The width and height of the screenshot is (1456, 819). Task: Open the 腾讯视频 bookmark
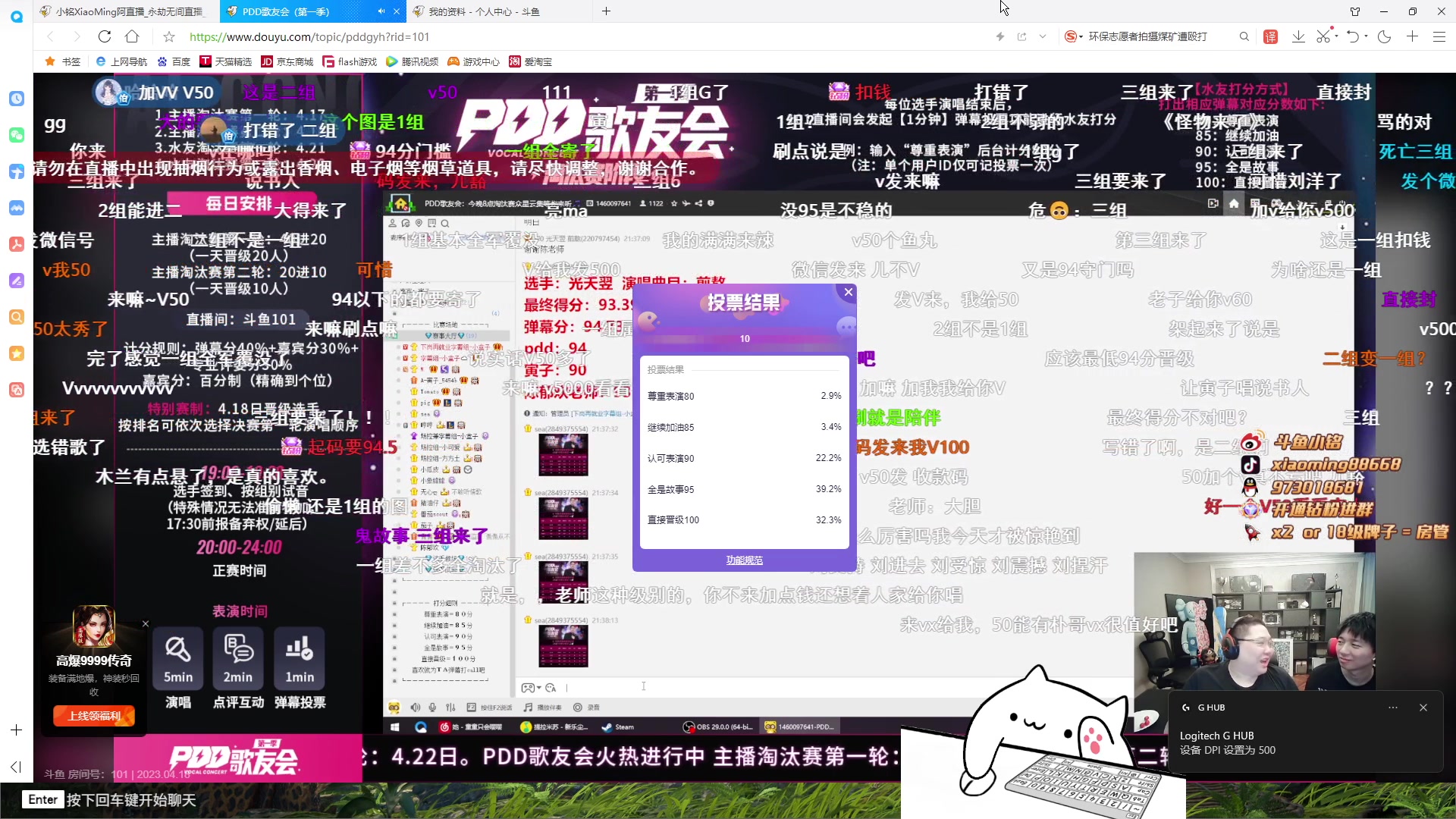(x=413, y=61)
